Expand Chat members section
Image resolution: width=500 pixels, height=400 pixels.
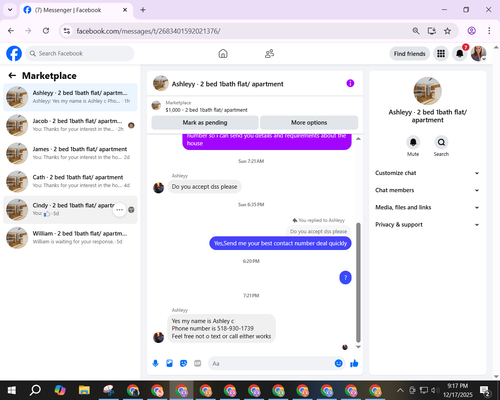[427, 190]
